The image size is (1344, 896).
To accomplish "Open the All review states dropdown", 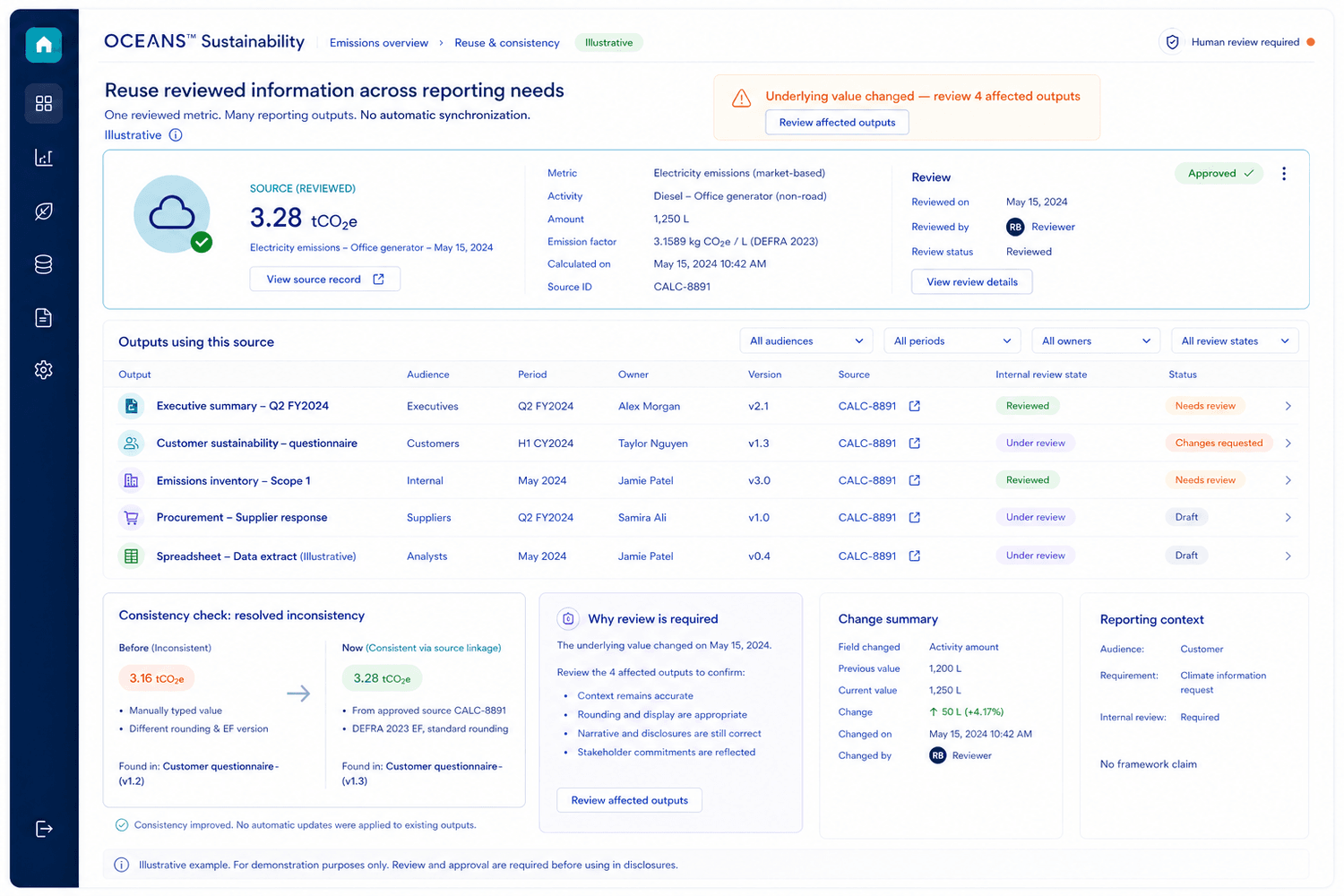I will 1235,340.
